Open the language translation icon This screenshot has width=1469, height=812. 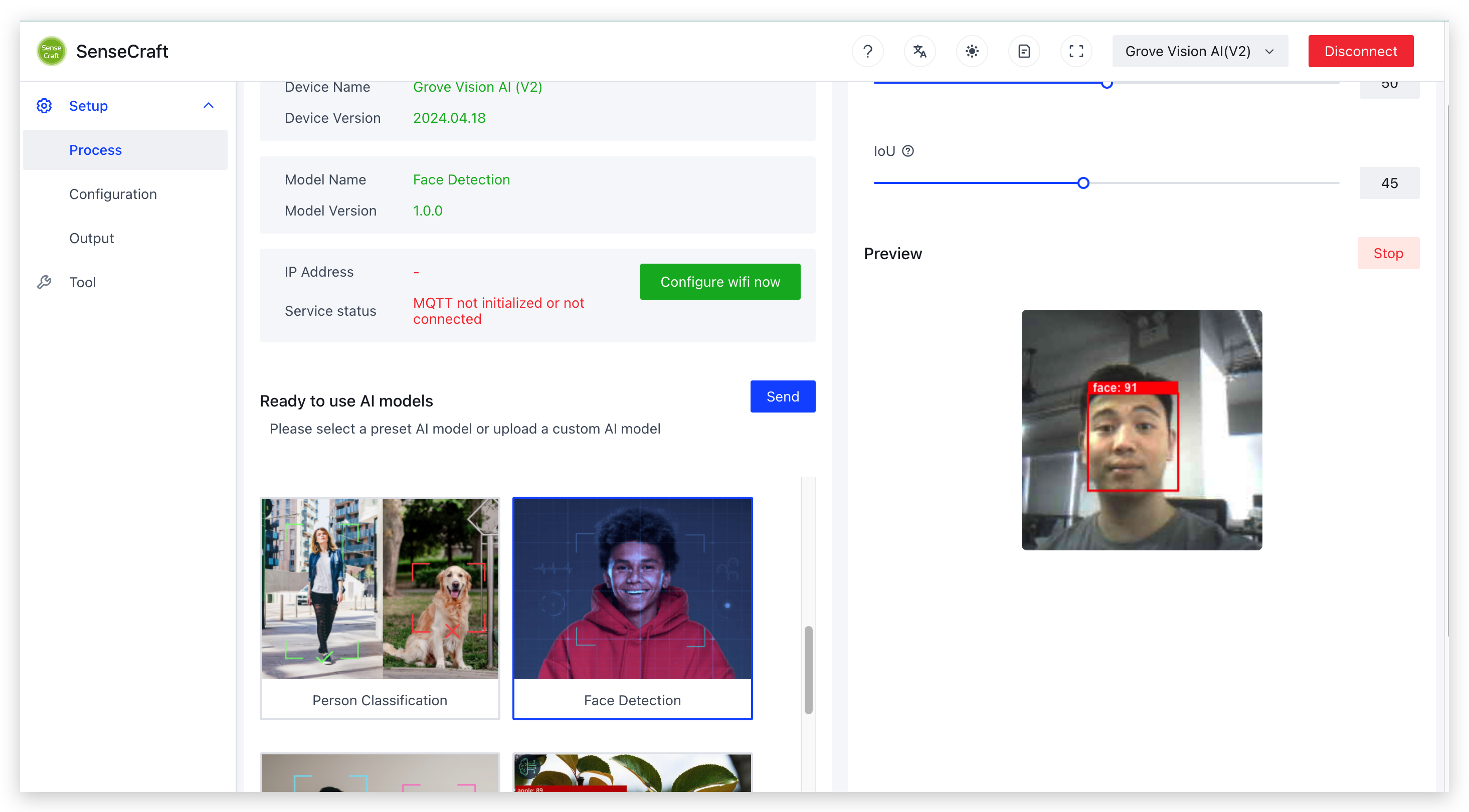point(920,51)
